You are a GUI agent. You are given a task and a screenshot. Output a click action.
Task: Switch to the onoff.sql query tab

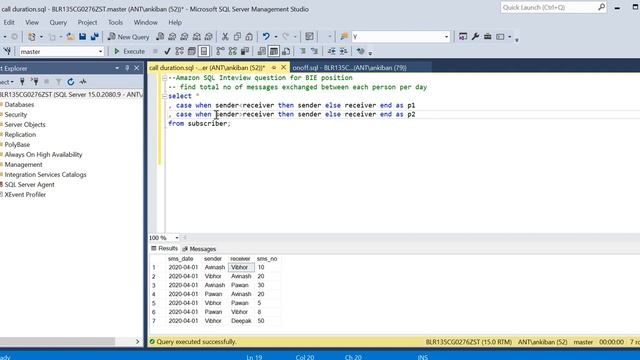(x=349, y=68)
